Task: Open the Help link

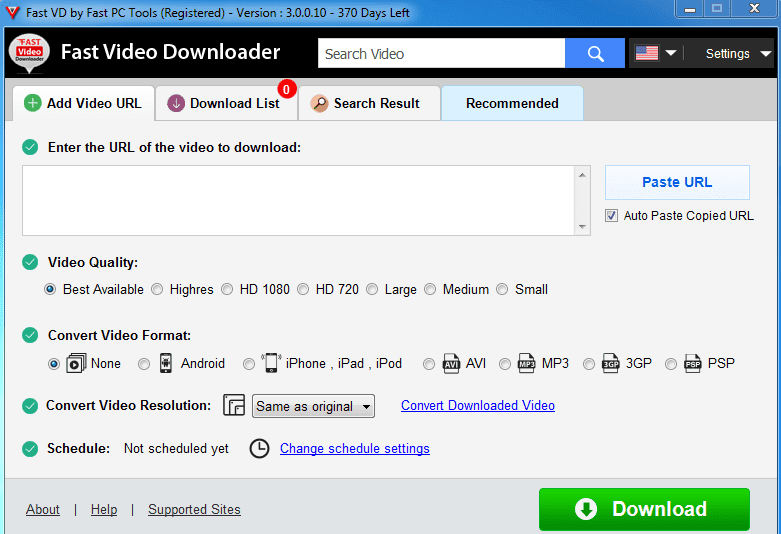Action: click(104, 509)
